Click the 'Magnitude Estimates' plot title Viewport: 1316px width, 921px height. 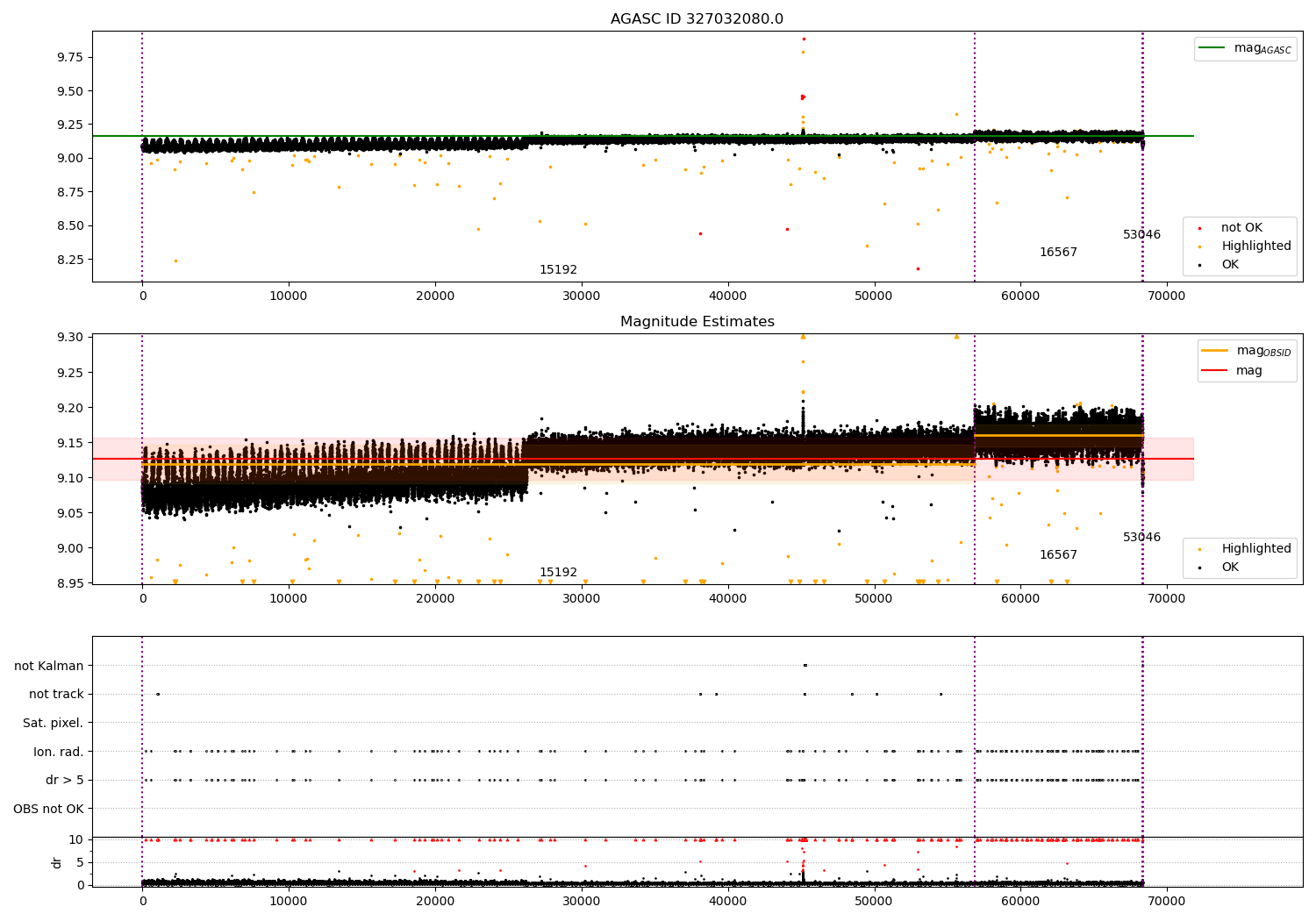point(697,322)
